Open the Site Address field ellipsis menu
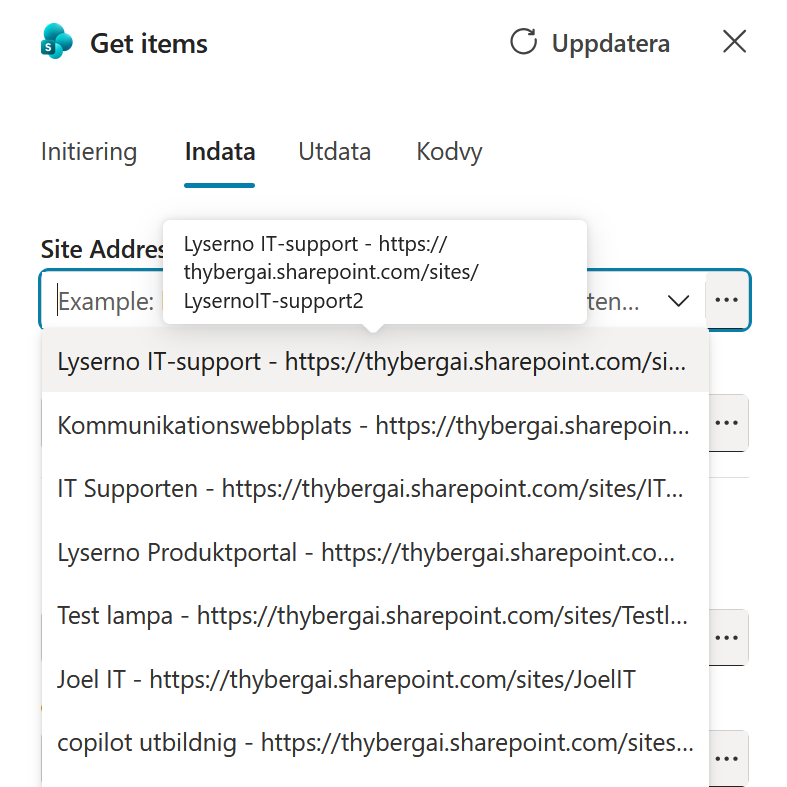The image size is (787, 787). pos(726,300)
